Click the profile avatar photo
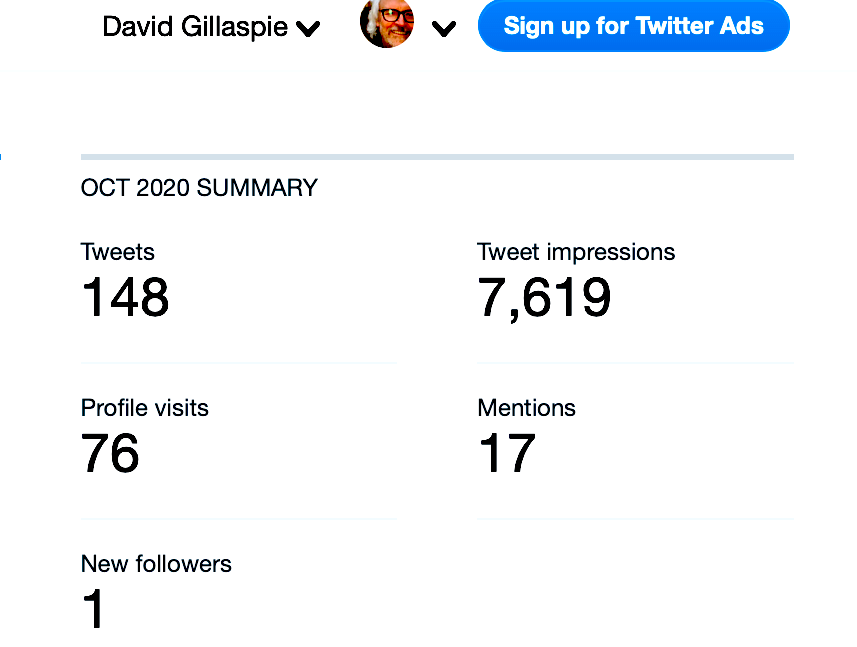Image resolution: width=857 pixels, height=647 pixels. point(387,24)
